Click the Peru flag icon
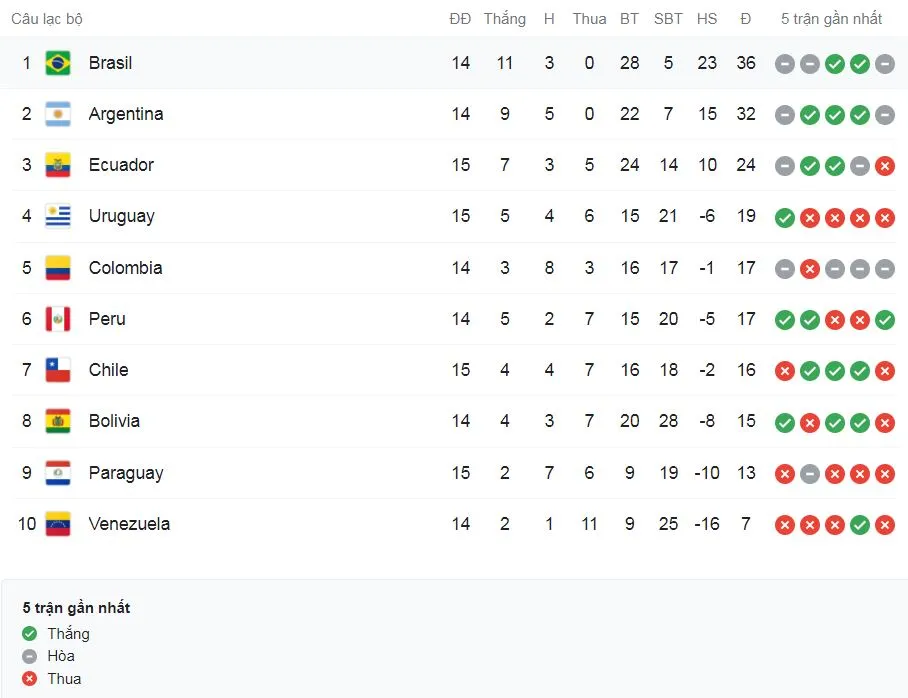The image size is (908, 698). [x=58, y=319]
